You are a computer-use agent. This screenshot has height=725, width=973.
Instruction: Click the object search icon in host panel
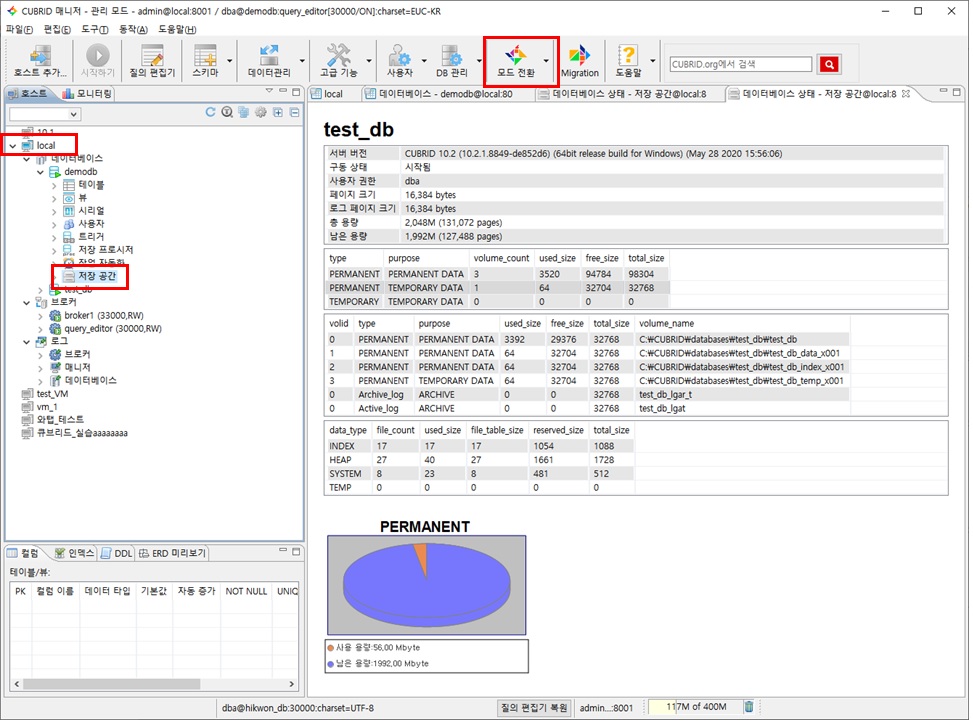click(x=227, y=112)
